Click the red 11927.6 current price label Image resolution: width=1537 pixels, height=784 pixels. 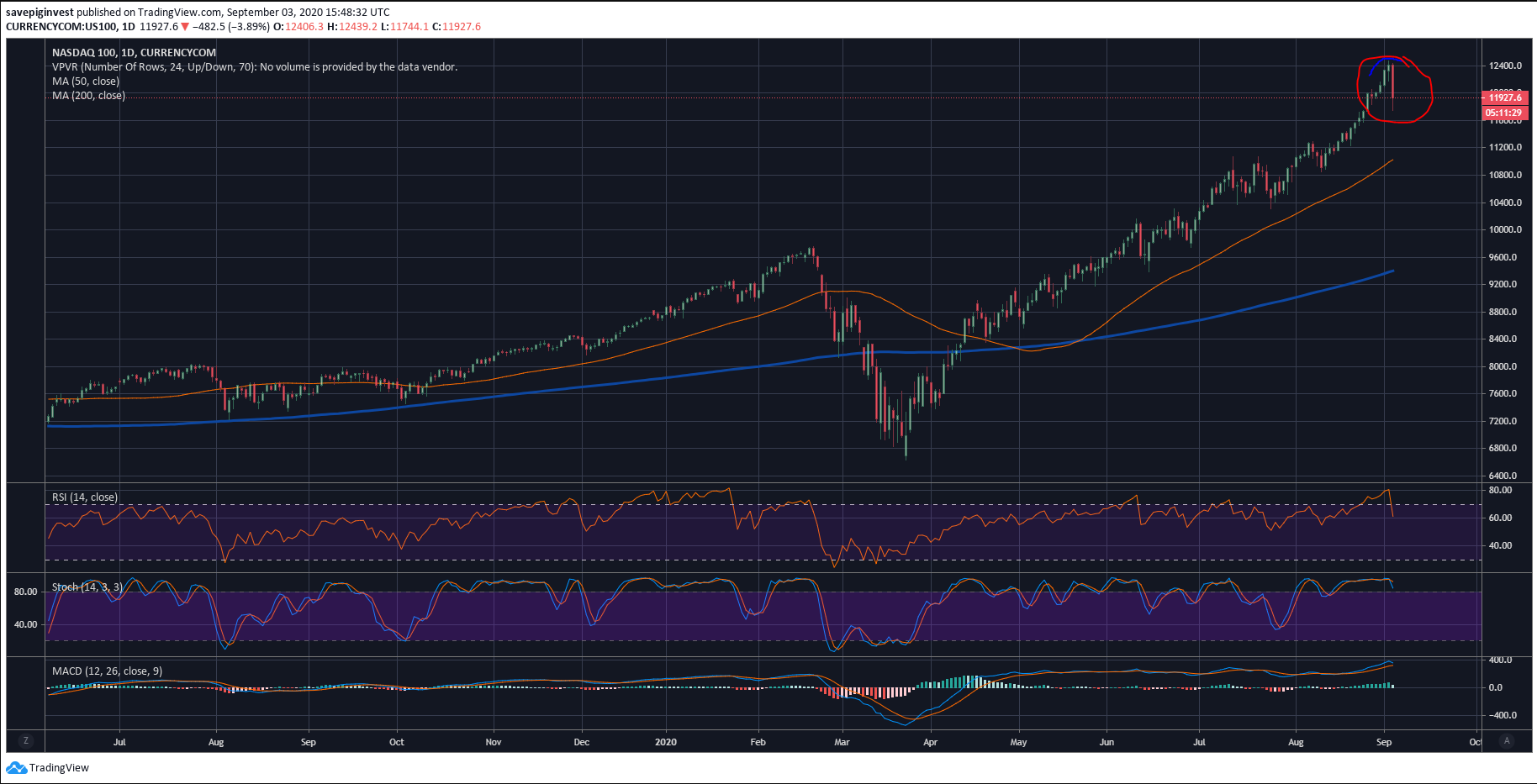[x=1503, y=97]
